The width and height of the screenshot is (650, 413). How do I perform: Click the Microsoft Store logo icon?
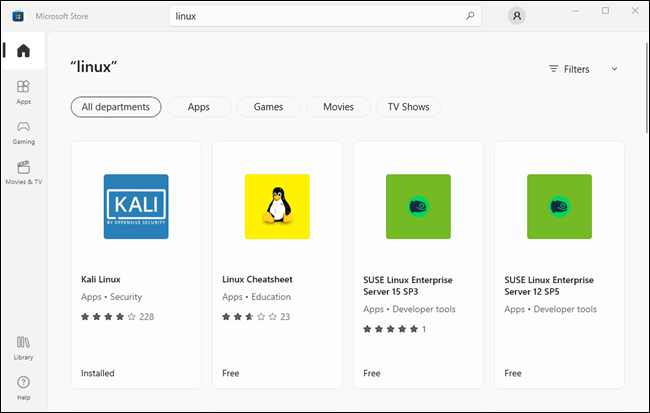17,16
